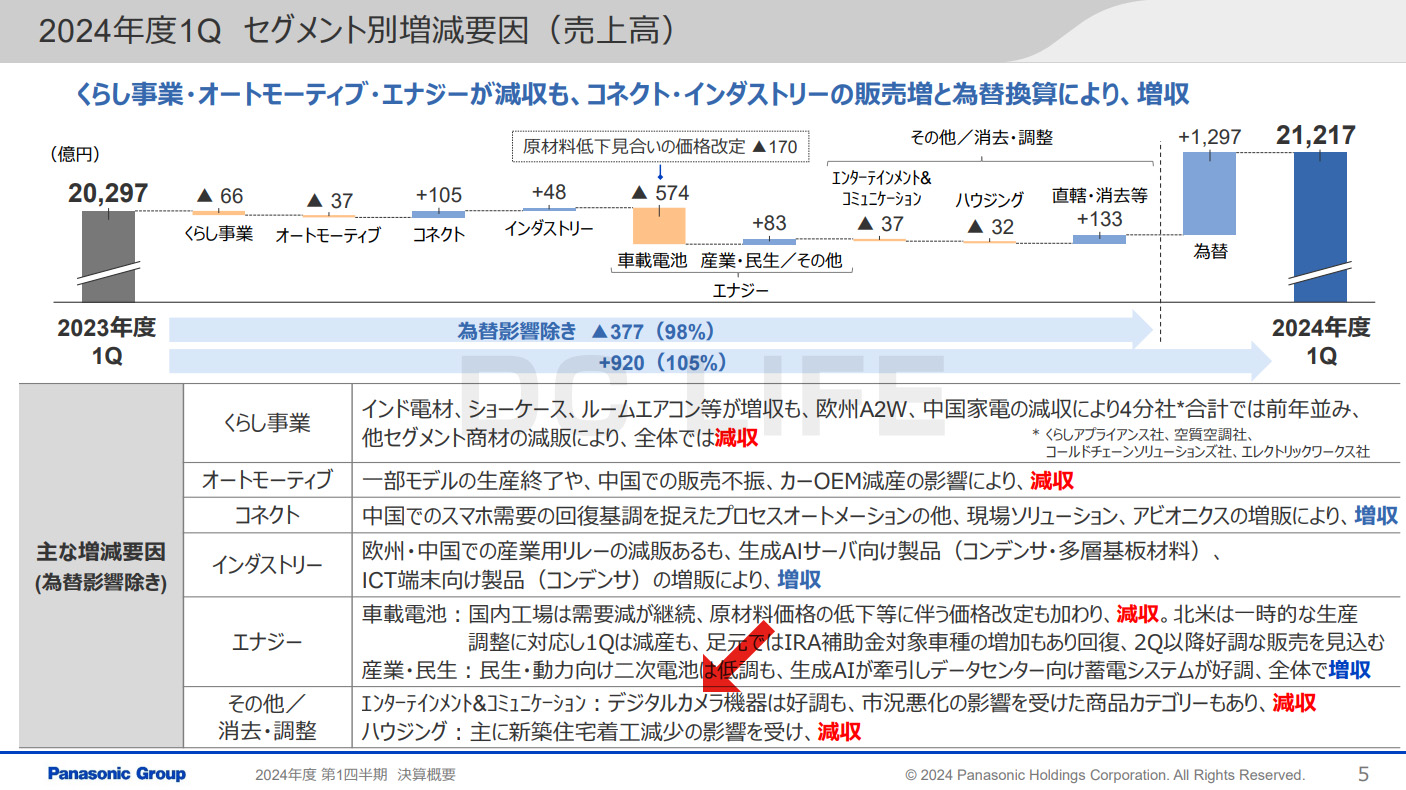This screenshot has height=790, width=1406.
Task: Click the blue 増収 in コネクト row
Action: [x=1376, y=515]
